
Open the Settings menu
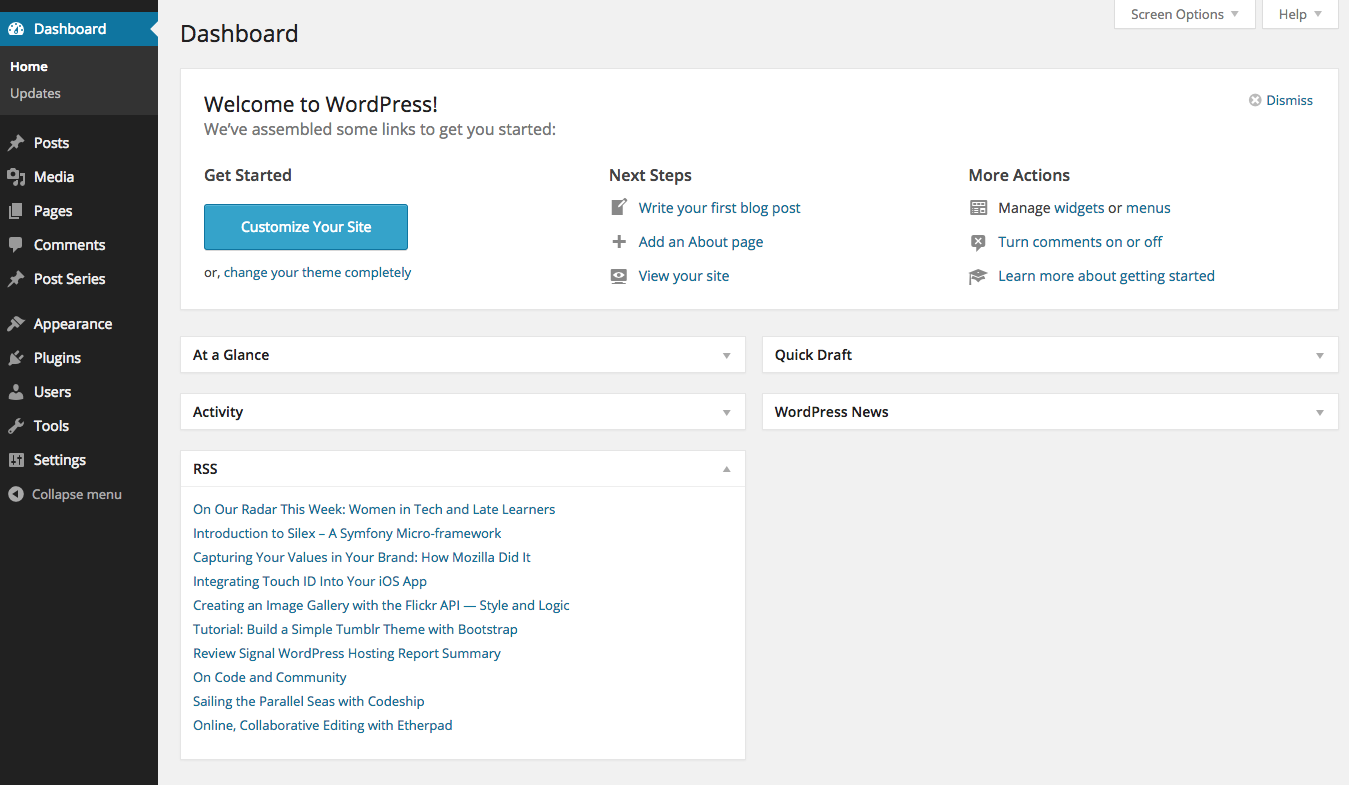79,460
